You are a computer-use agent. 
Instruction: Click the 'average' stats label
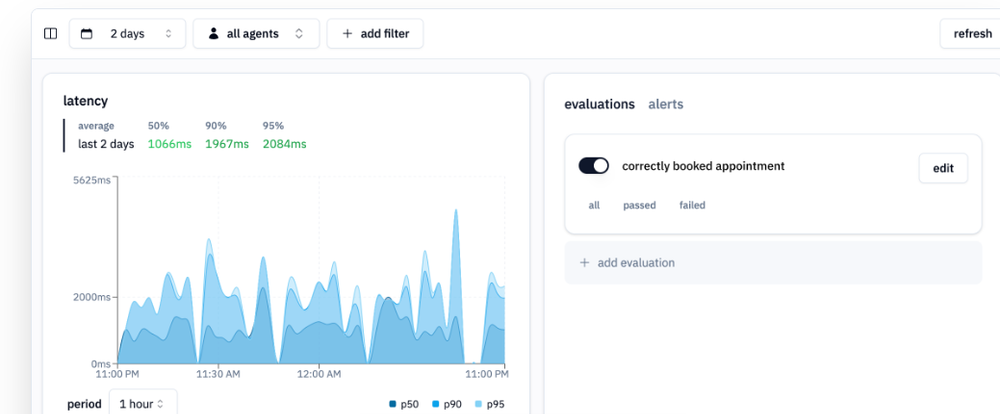coord(96,126)
